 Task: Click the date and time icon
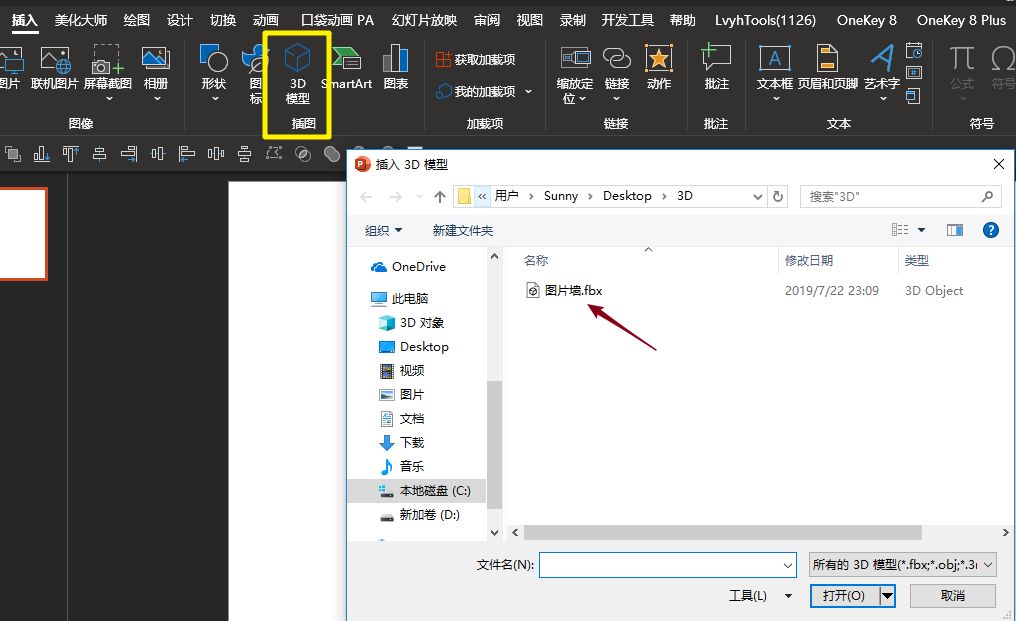point(914,50)
